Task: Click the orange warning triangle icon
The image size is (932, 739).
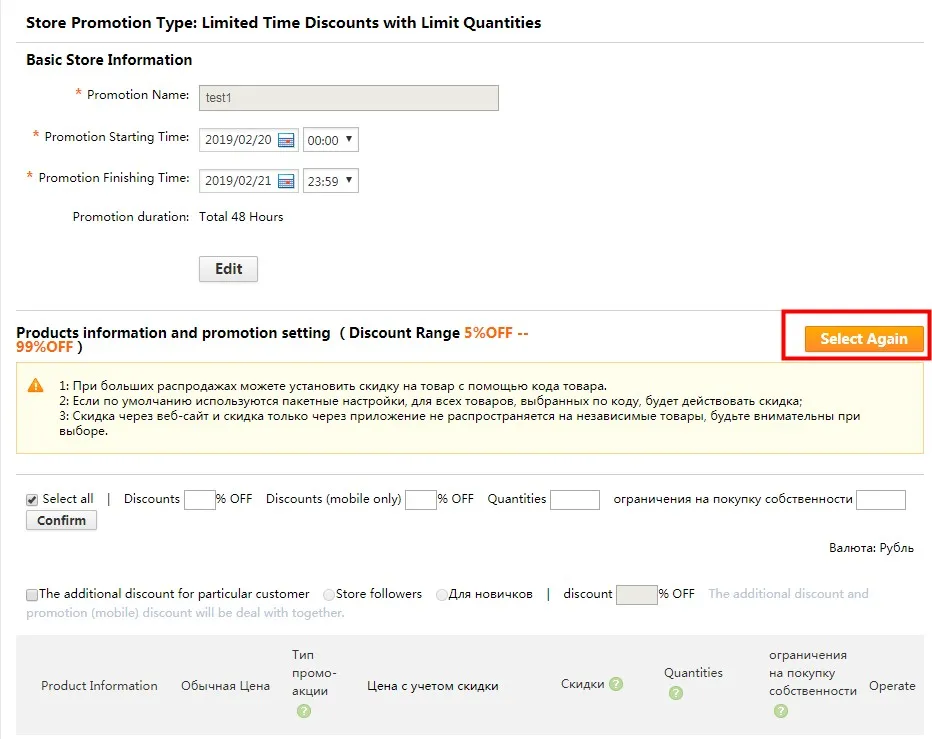Action: (x=36, y=385)
